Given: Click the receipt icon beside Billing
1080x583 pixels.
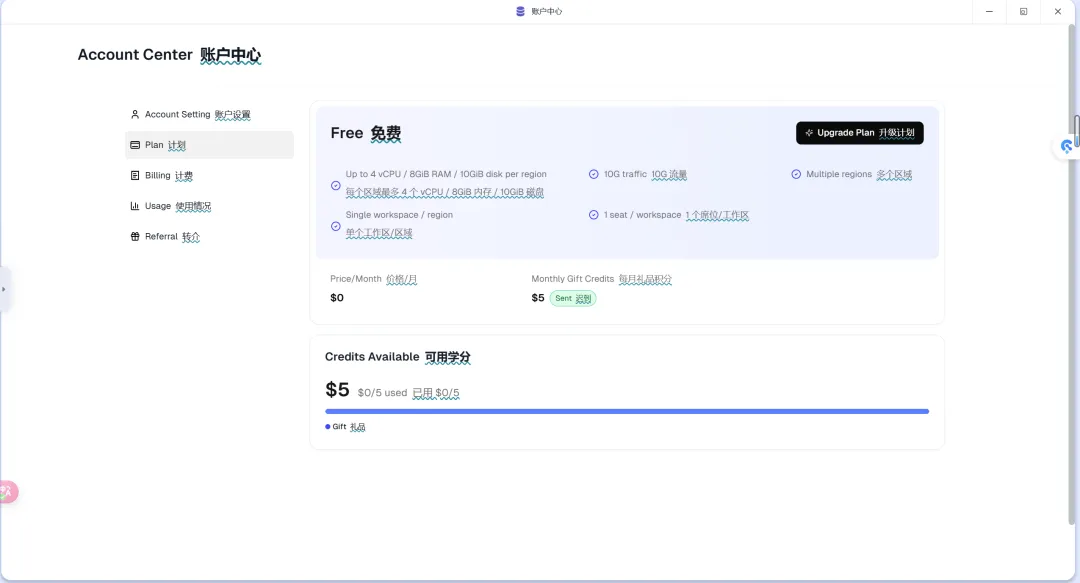Looking at the screenshot, I should pyautogui.click(x=135, y=176).
